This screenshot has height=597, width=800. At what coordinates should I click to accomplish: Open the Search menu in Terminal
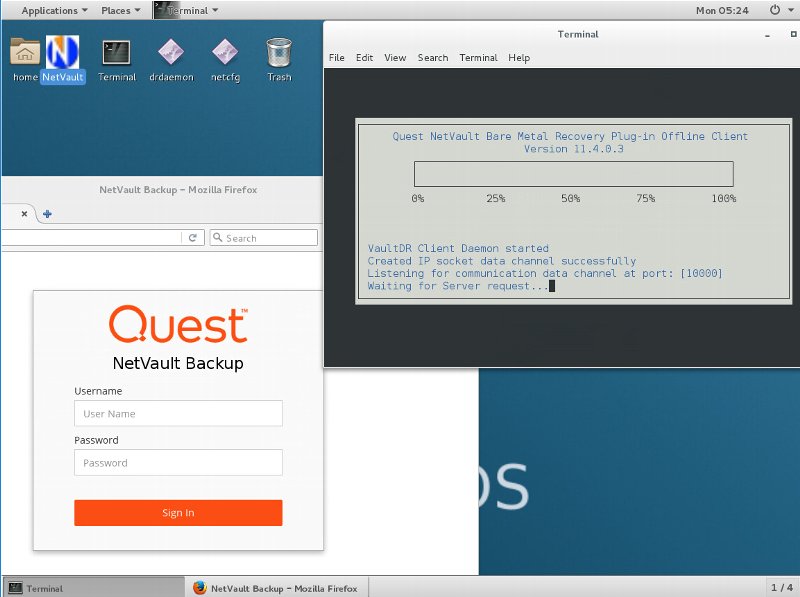pos(433,58)
